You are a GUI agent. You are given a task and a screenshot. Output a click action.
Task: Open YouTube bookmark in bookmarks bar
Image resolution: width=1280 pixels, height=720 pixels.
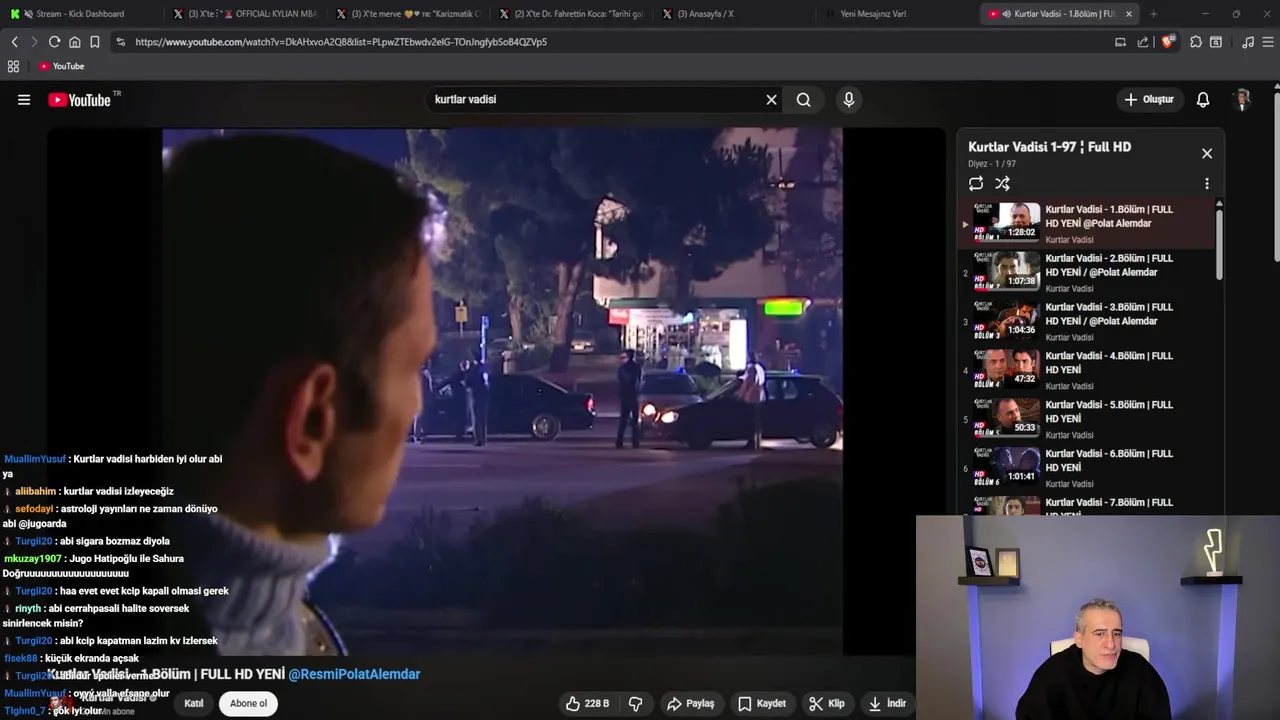point(61,66)
